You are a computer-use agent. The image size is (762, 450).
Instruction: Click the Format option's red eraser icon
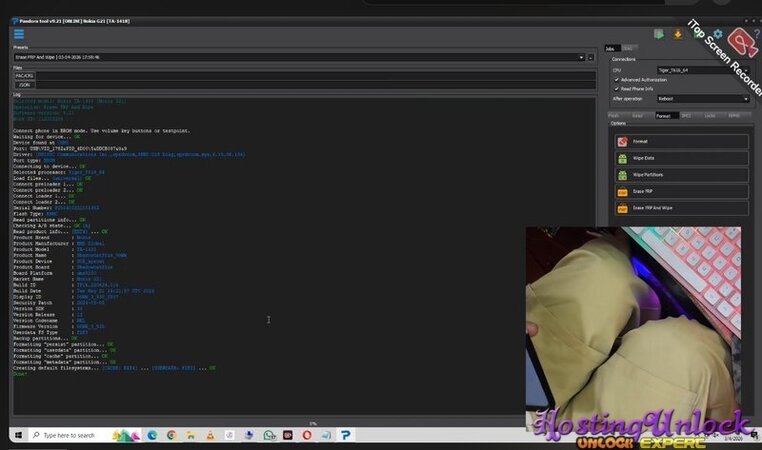pos(621,142)
